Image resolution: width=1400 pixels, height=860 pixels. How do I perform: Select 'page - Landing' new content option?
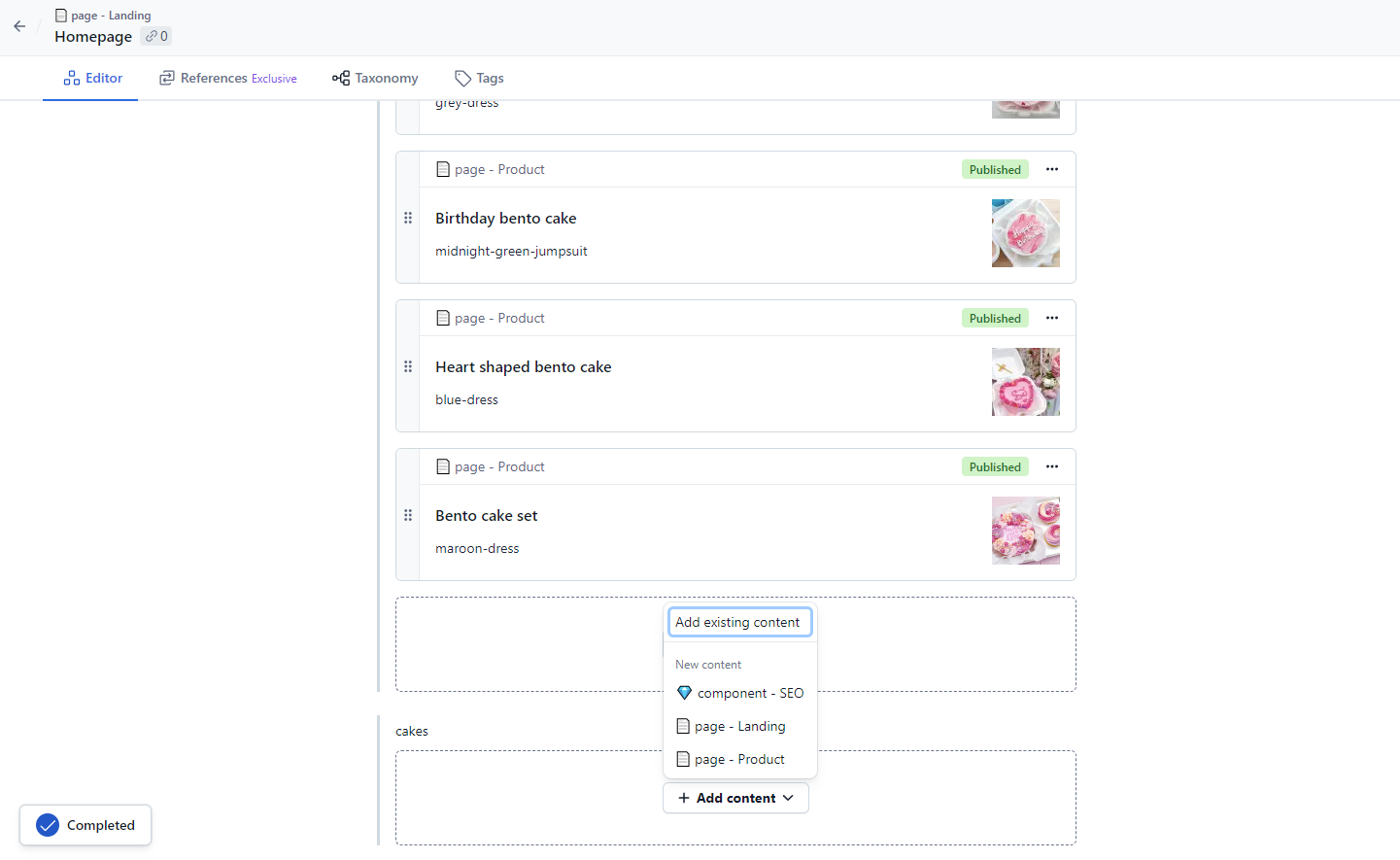tap(739, 726)
